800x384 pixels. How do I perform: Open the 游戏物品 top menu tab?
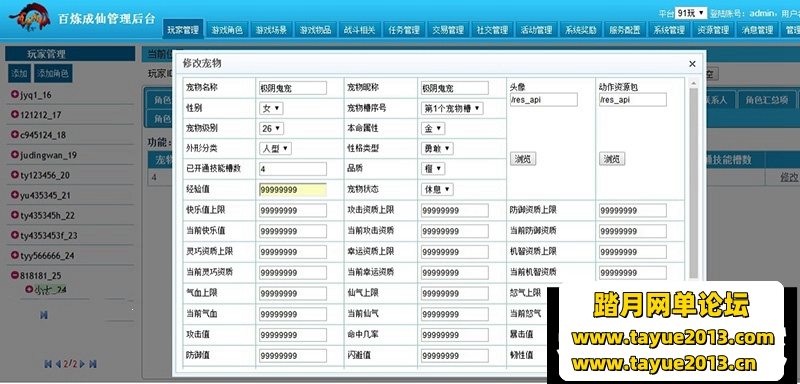tap(315, 30)
